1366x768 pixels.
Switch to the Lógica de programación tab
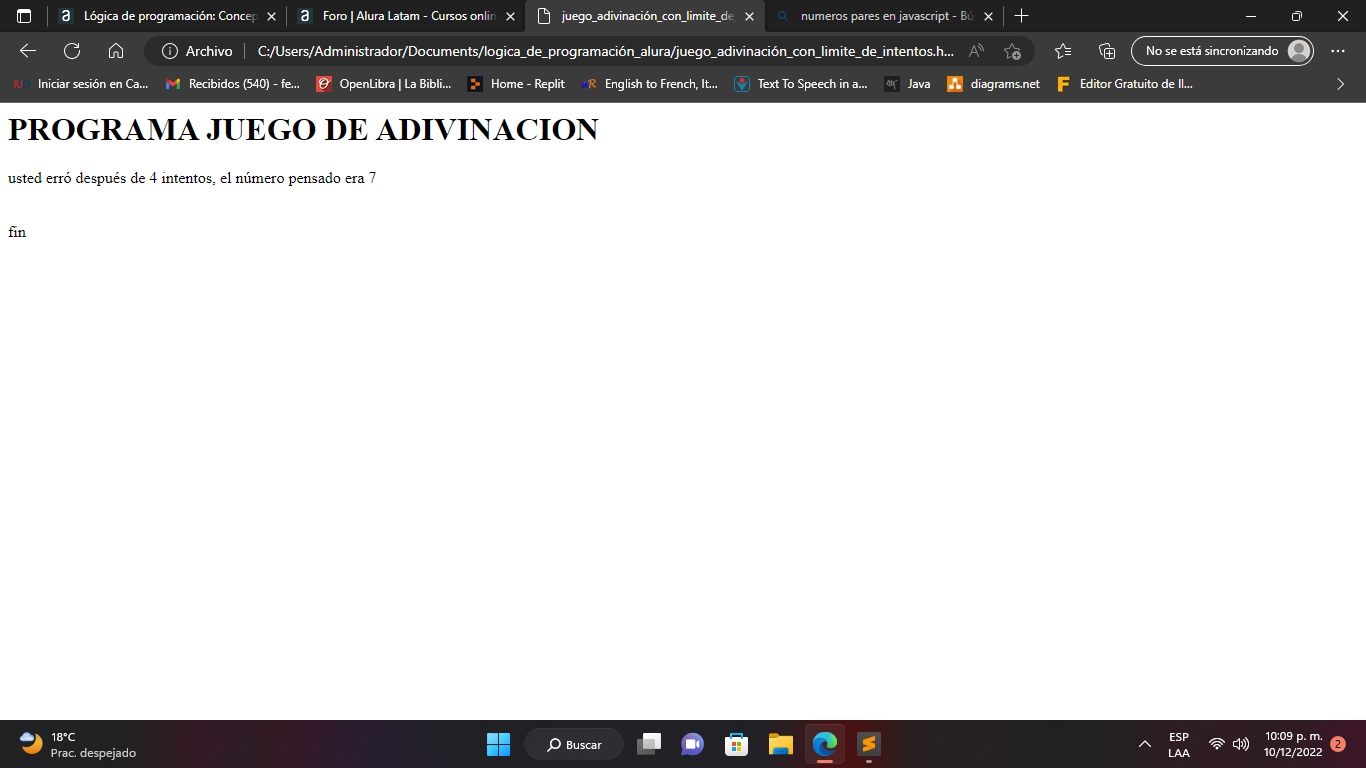pyautogui.click(x=168, y=16)
